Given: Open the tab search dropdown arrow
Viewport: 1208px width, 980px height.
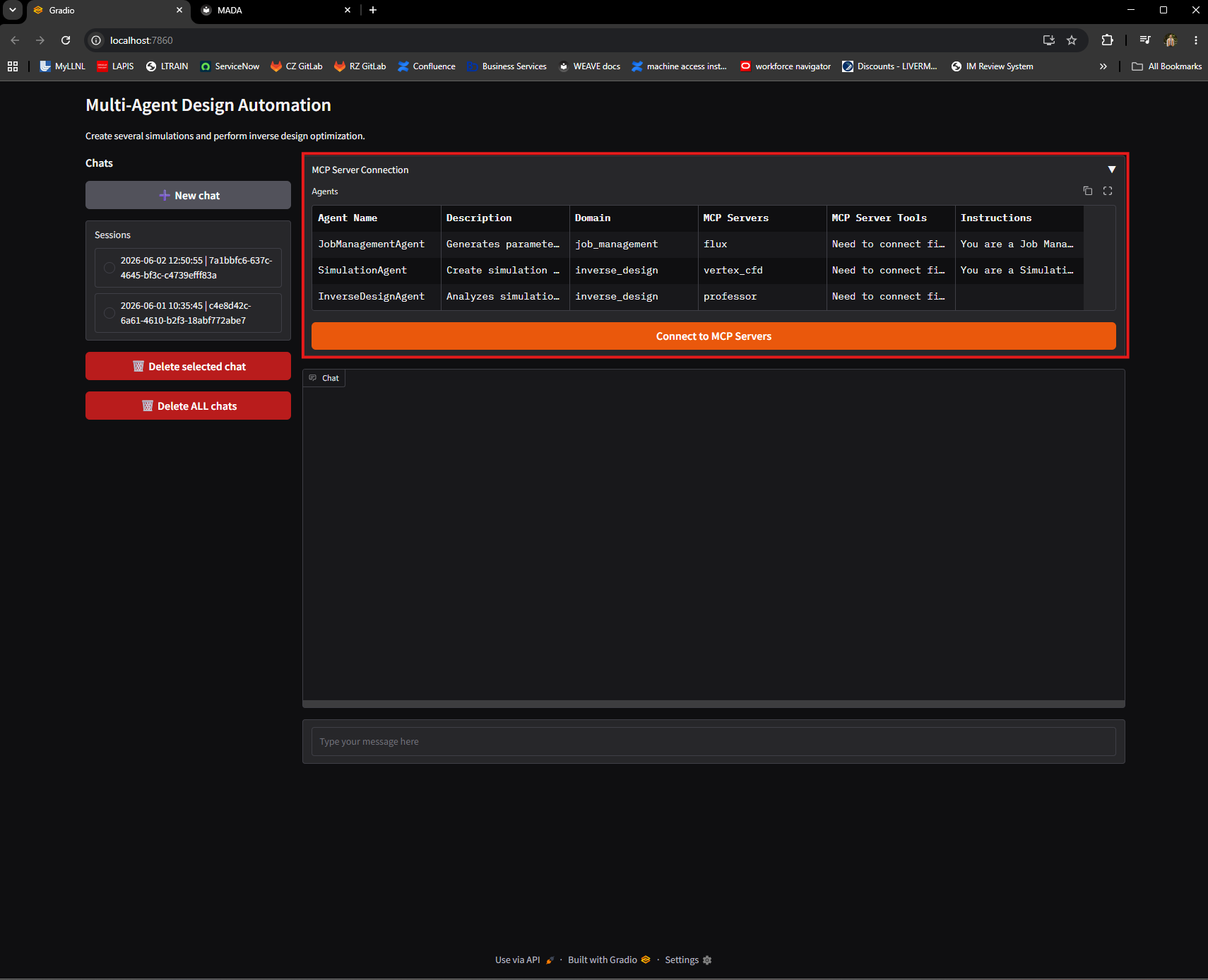Looking at the screenshot, I should [13, 10].
